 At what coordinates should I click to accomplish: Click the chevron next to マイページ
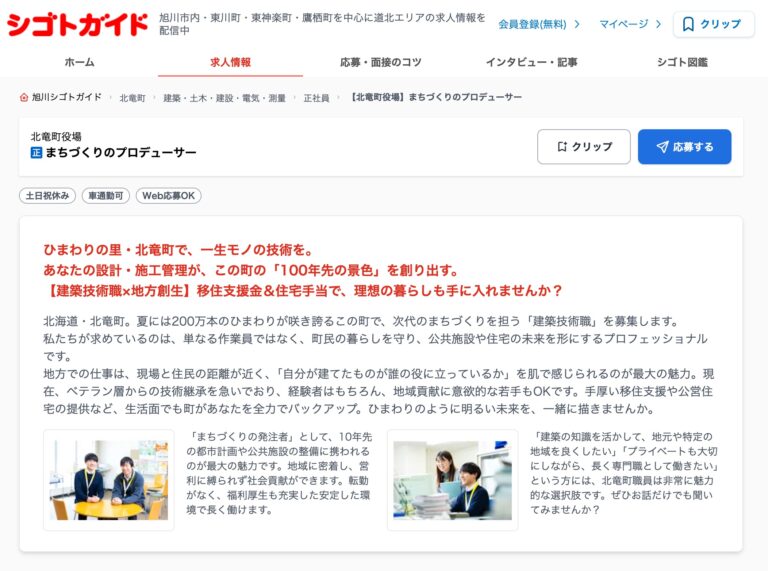click(x=658, y=24)
